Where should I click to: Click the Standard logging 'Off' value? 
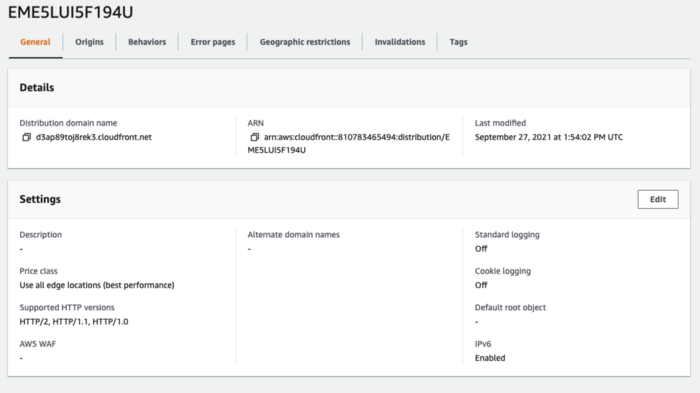[481, 249]
